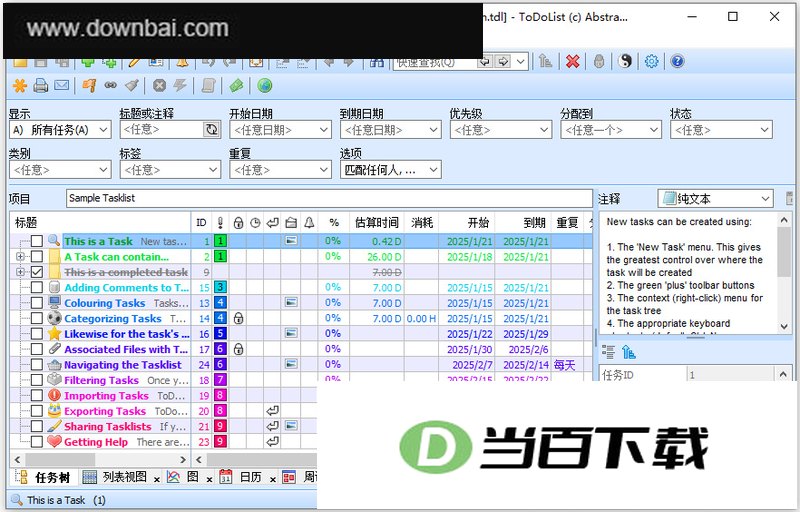The image size is (800, 512).
Task: Click priority 3 swatch in Adding Comments row
Action: pyautogui.click(x=220, y=288)
